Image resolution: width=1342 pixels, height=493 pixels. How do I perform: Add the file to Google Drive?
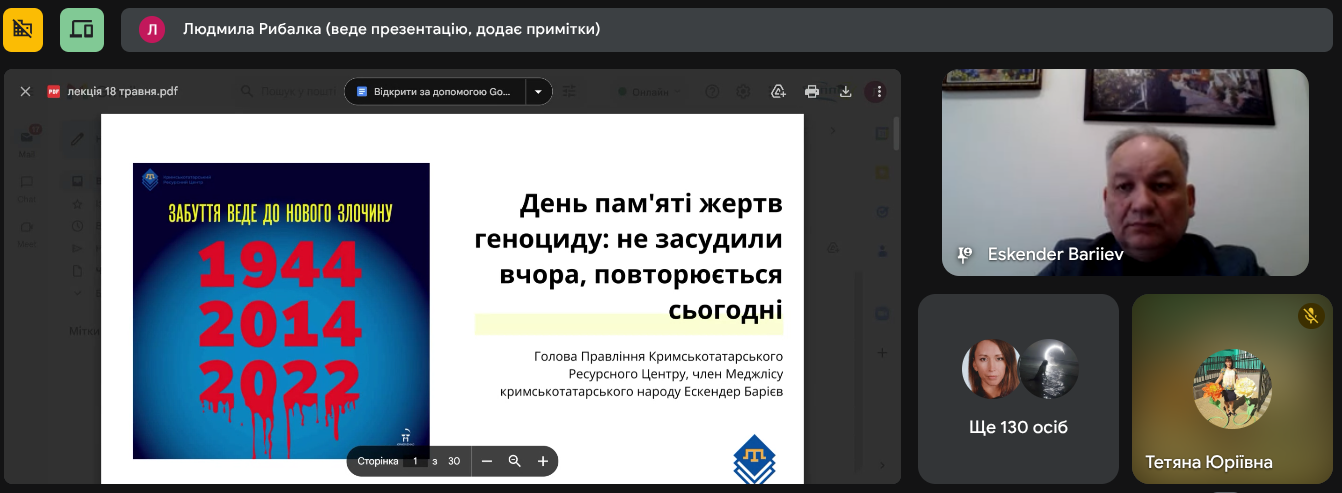point(778,91)
